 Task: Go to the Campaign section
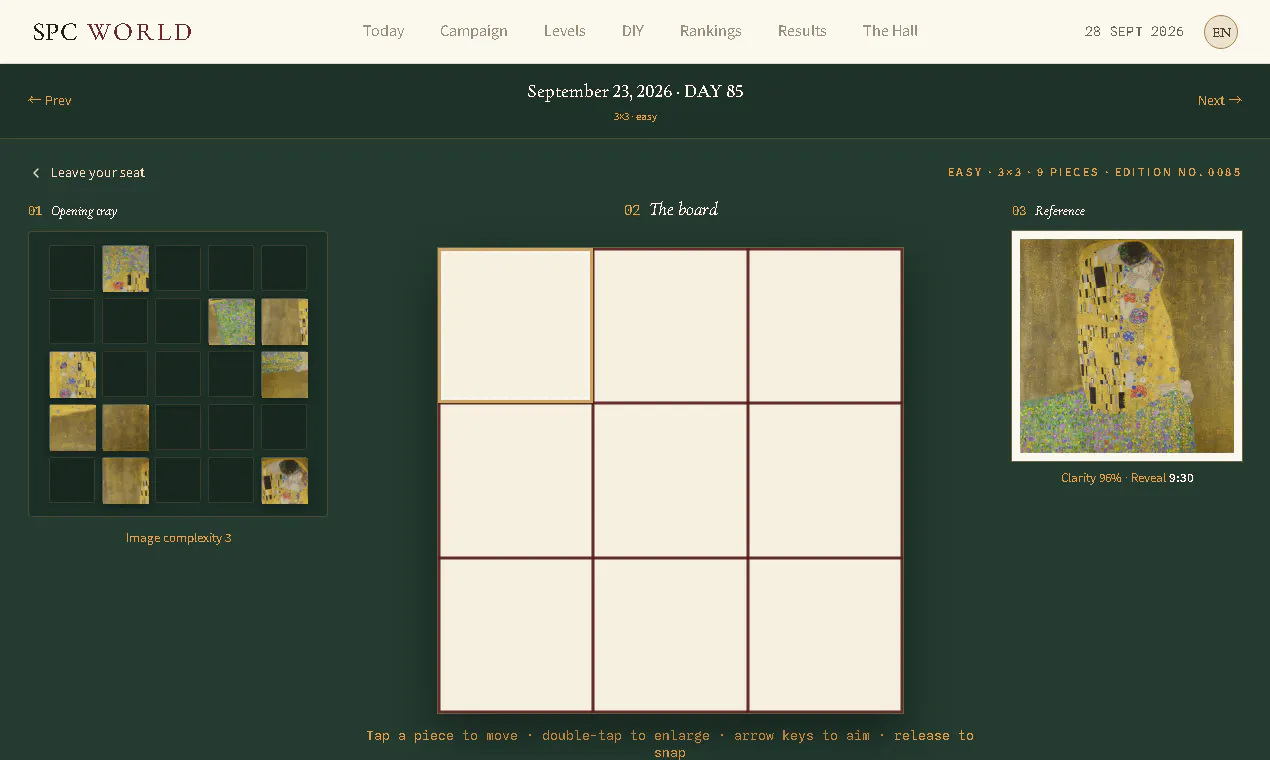(474, 31)
